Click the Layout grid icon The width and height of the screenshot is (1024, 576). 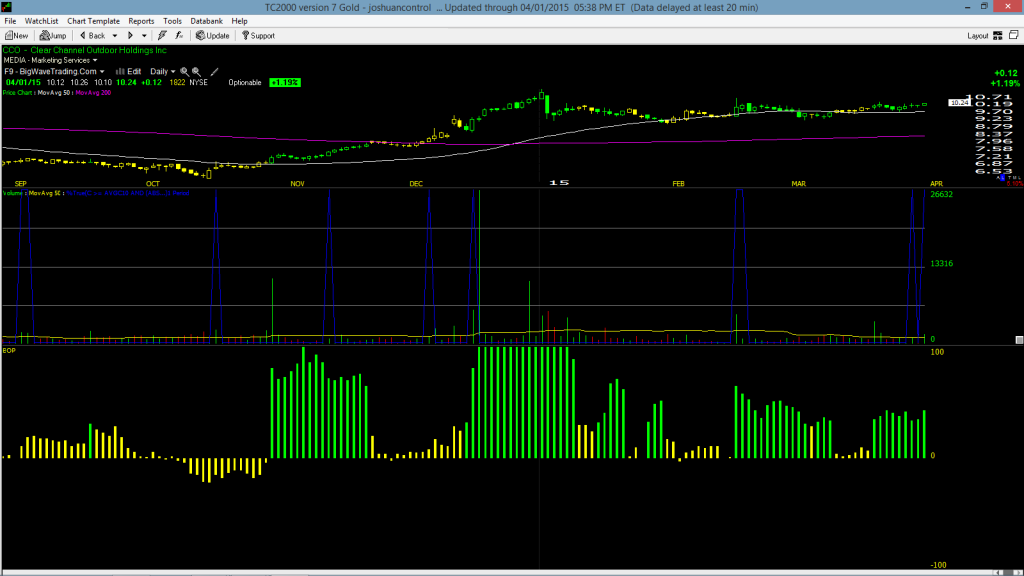click(x=998, y=36)
